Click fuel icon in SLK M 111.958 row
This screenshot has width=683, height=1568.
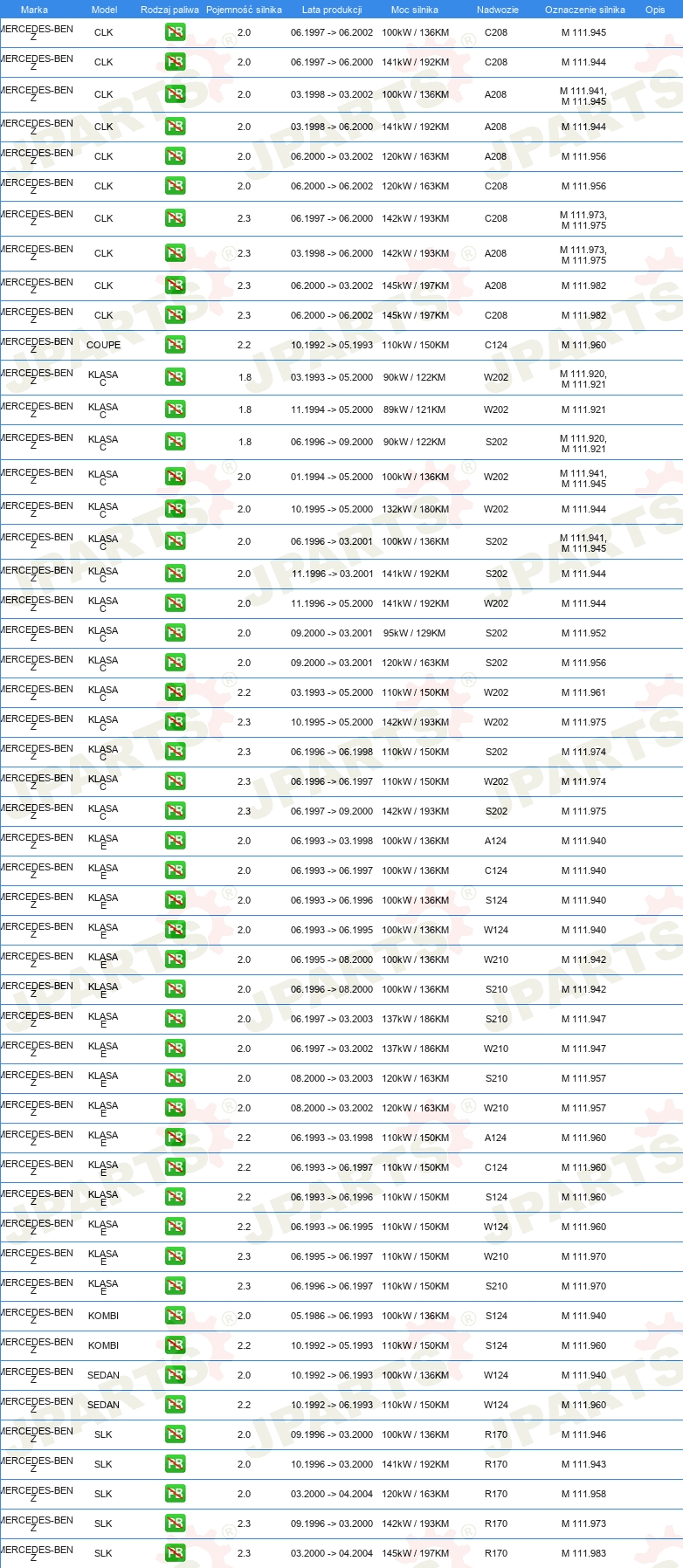point(175,1494)
